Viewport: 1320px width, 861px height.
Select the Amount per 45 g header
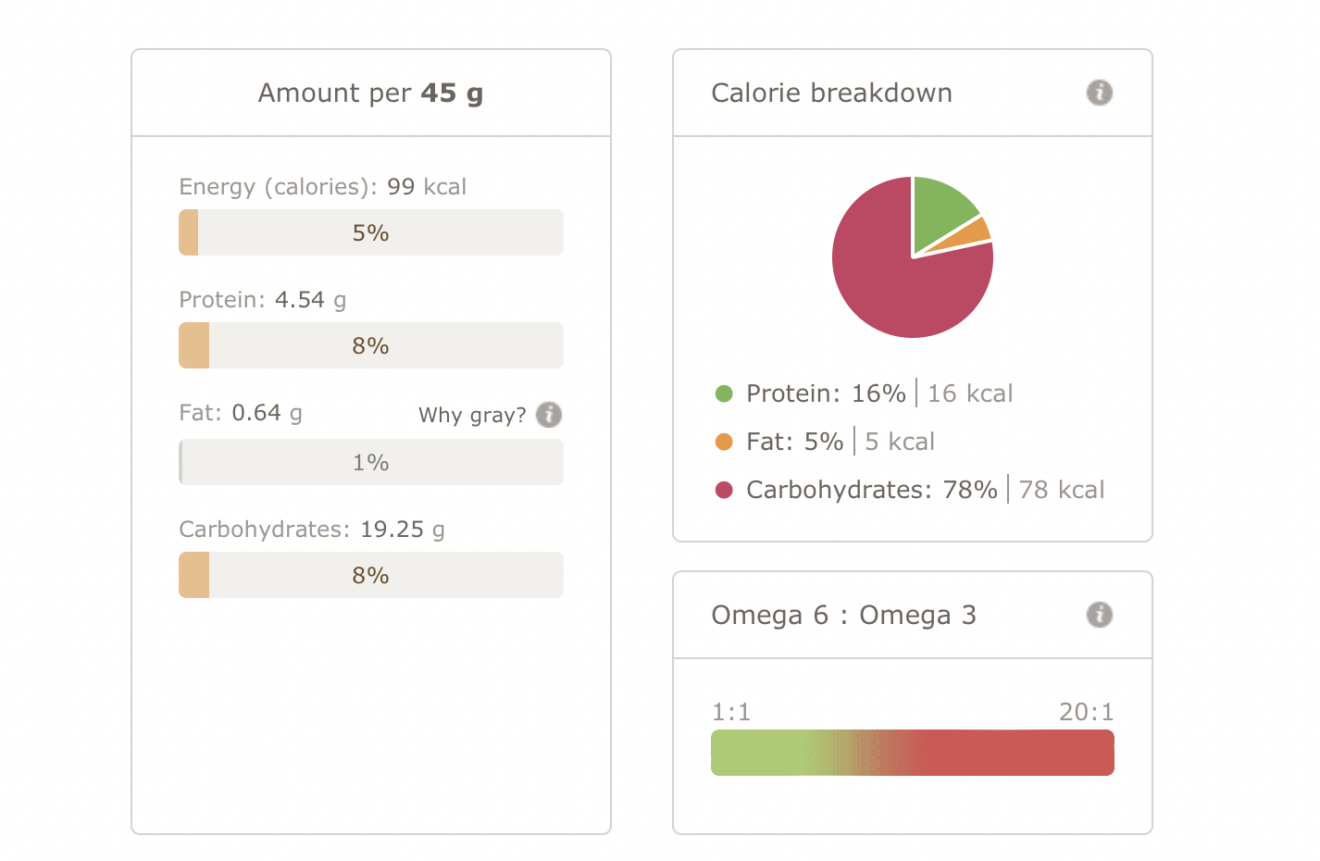coord(370,92)
